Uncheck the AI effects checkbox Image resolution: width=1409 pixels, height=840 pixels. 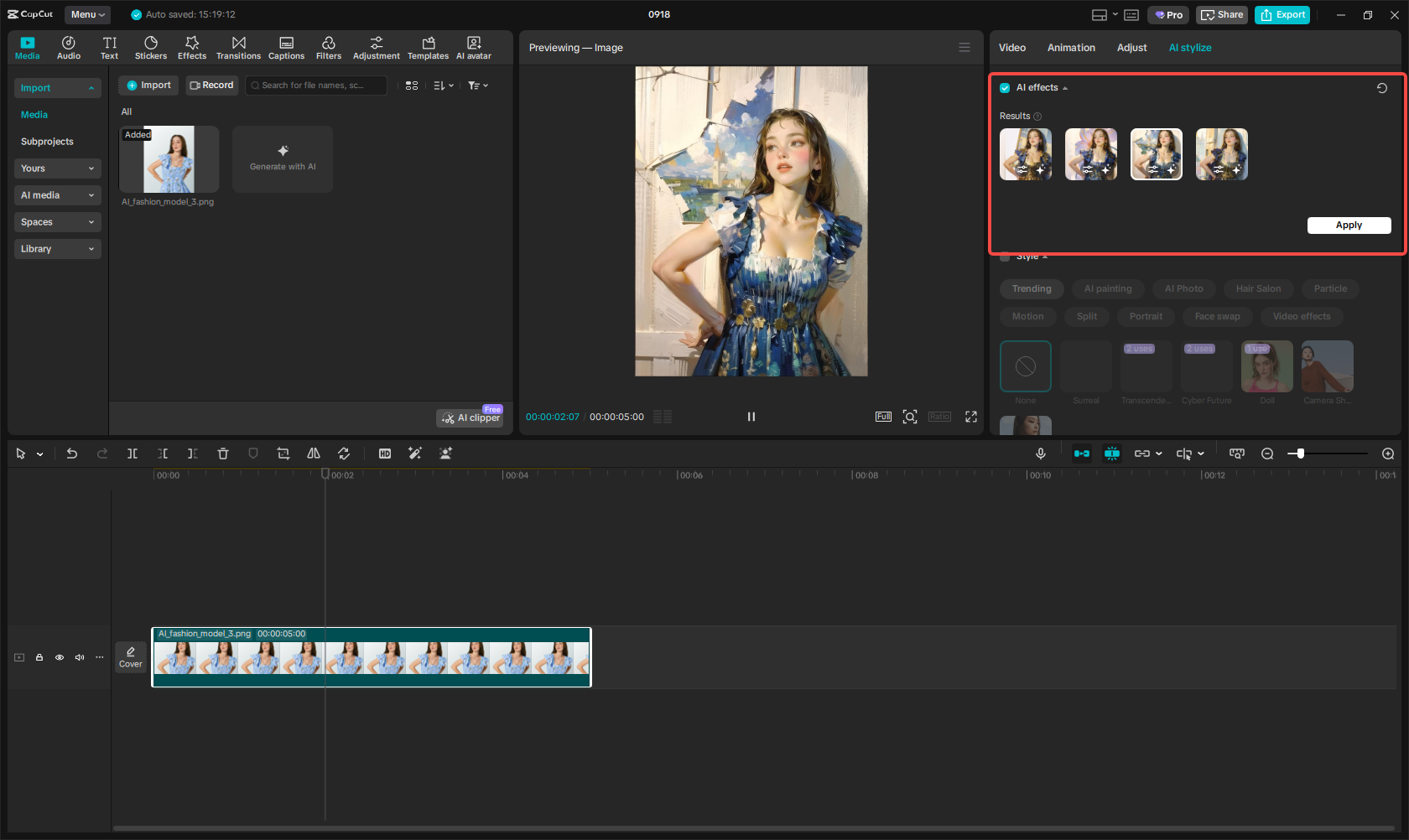coord(1005,88)
